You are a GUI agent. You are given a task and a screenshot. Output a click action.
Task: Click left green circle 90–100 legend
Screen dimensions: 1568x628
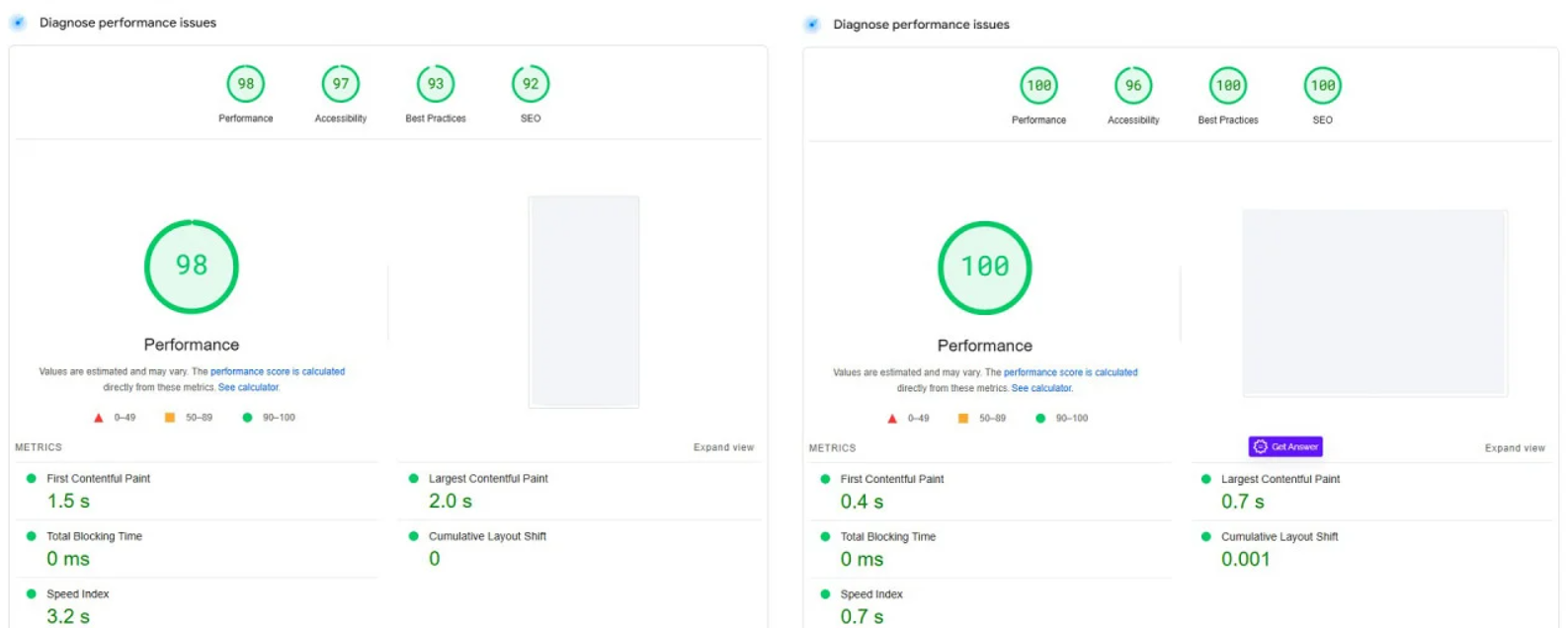[x=269, y=418]
